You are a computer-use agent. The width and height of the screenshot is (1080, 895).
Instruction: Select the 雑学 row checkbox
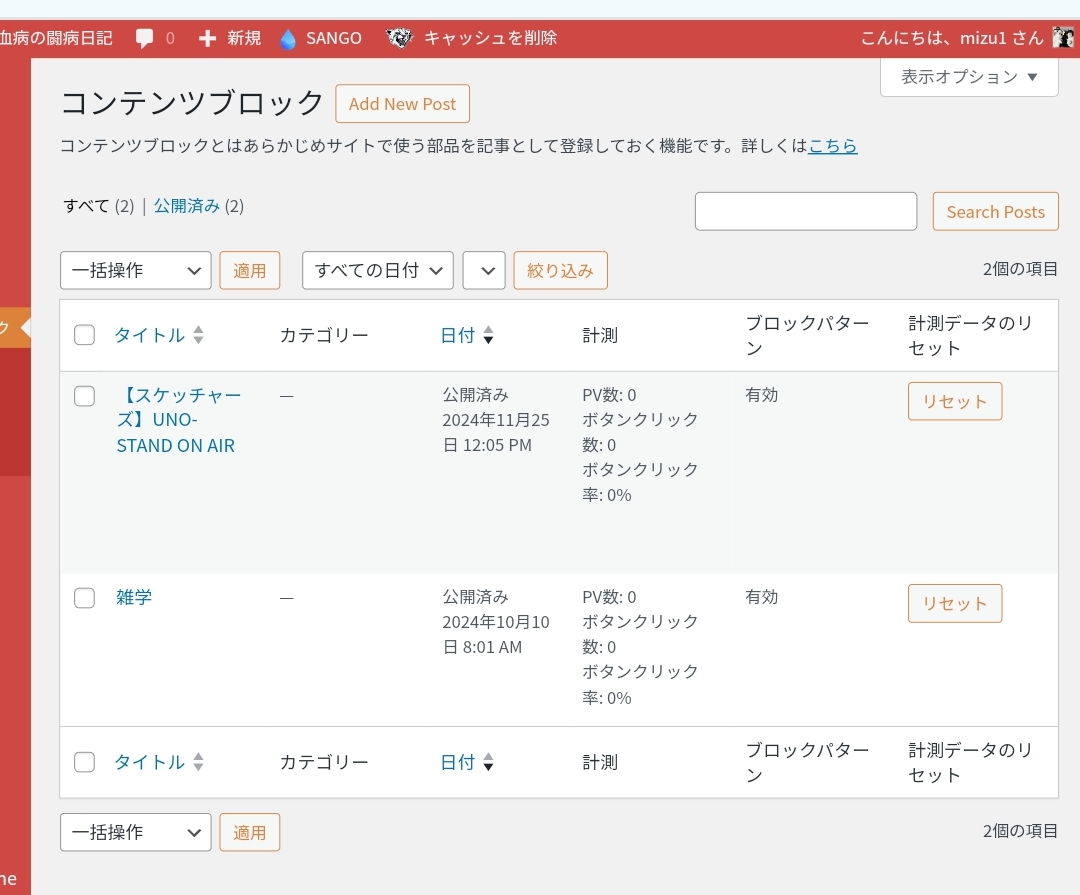(x=84, y=597)
